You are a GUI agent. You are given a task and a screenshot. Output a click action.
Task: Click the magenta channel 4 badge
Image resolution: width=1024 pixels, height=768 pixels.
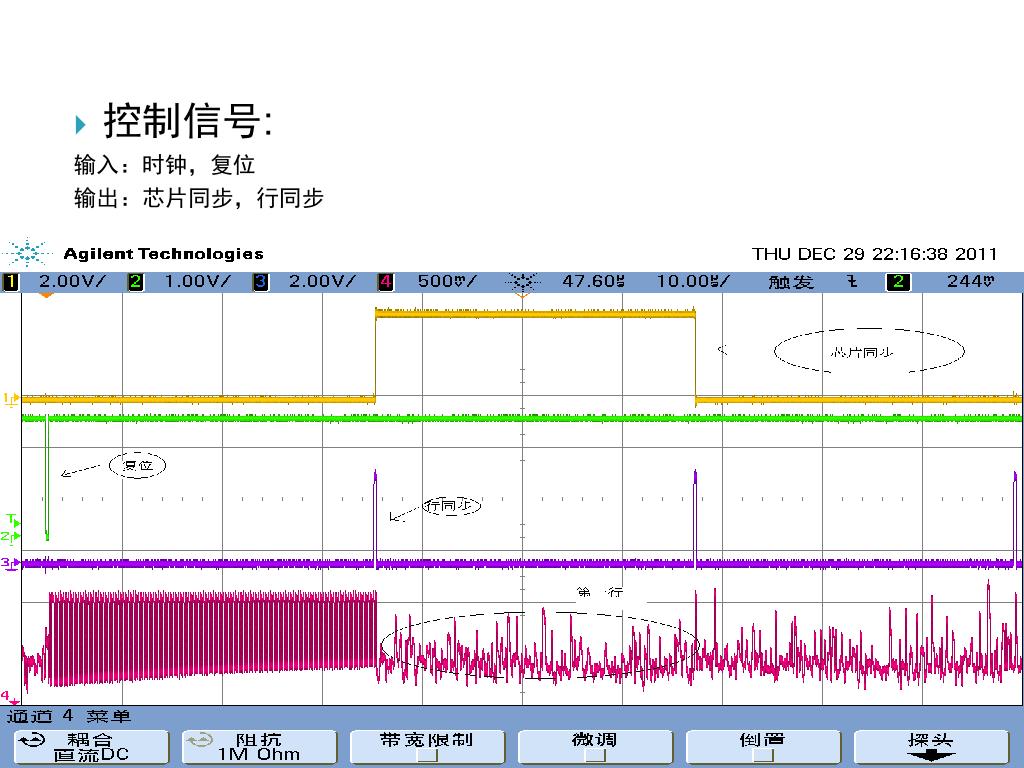tap(385, 282)
